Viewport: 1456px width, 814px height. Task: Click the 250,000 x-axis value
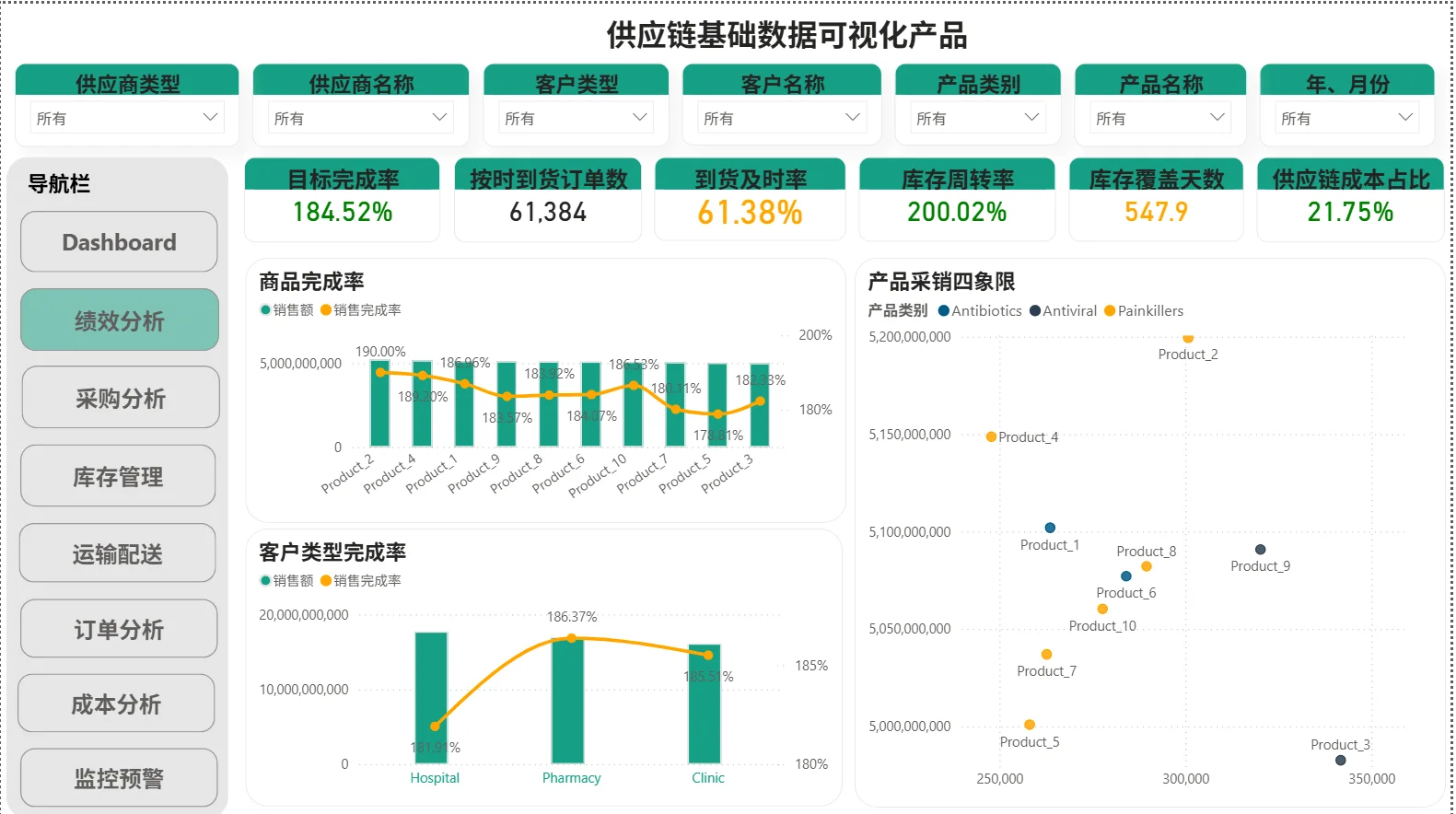pyautogui.click(x=1000, y=779)
